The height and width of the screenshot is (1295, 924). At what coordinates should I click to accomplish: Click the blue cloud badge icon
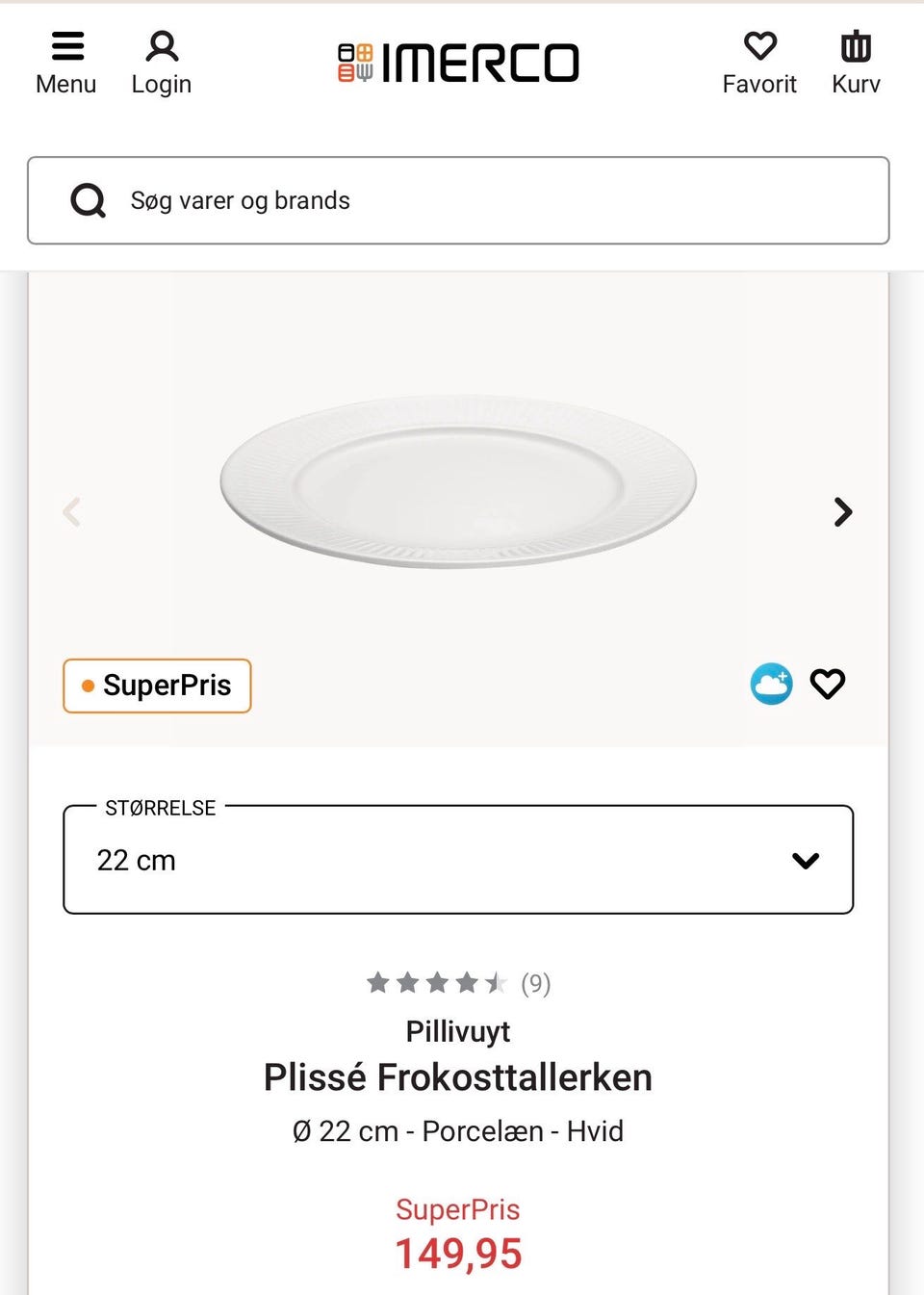(x=771, y=685)
